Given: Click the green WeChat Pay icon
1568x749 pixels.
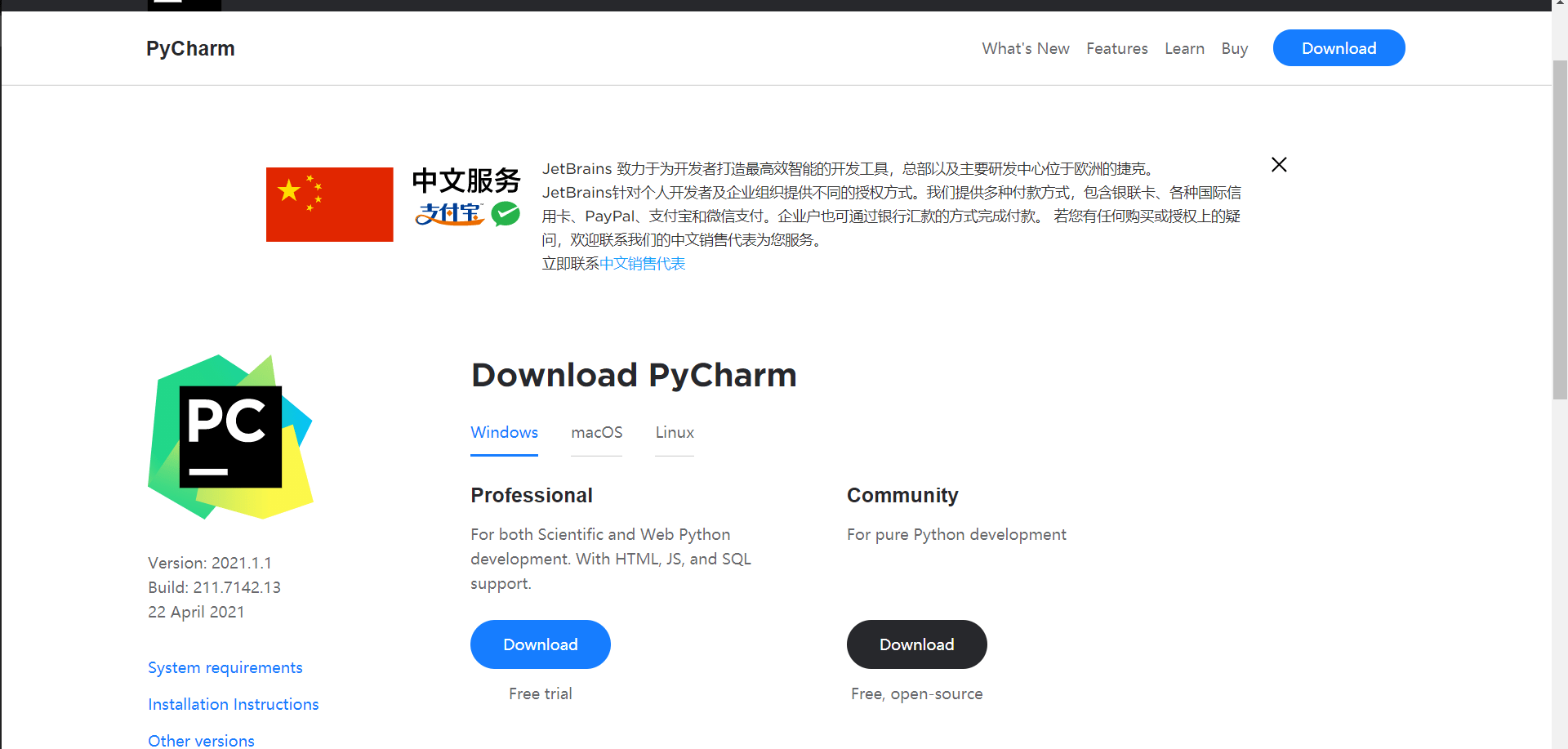Looking at the screenshot, I should tap(506, 214).
